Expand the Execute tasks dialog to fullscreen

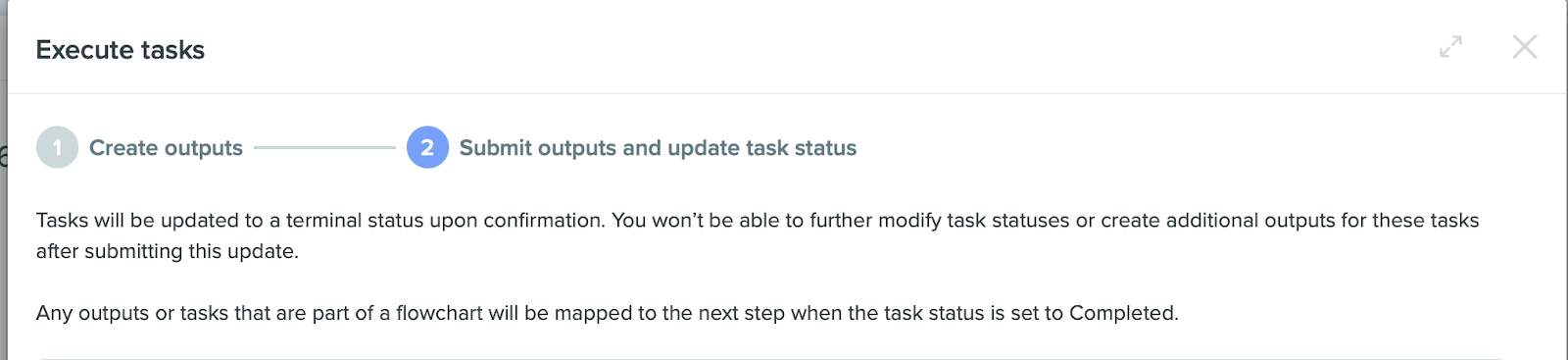[x=1450, y=46]
